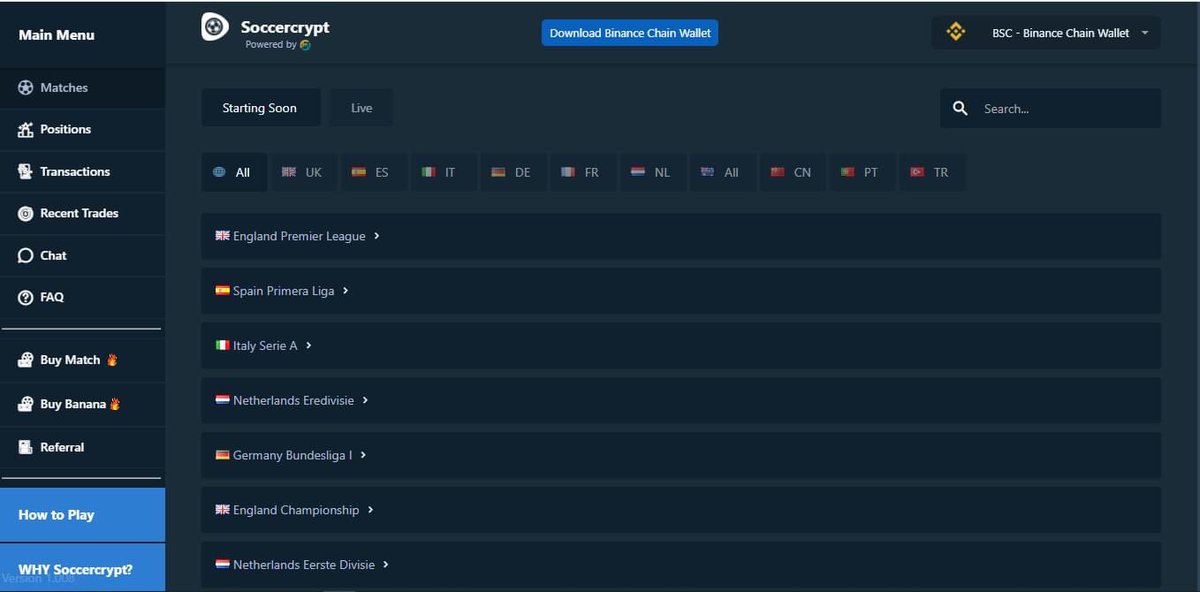
Task: Click the Netherlands Eerste Divisie text
Action: [x=304, y=565]
